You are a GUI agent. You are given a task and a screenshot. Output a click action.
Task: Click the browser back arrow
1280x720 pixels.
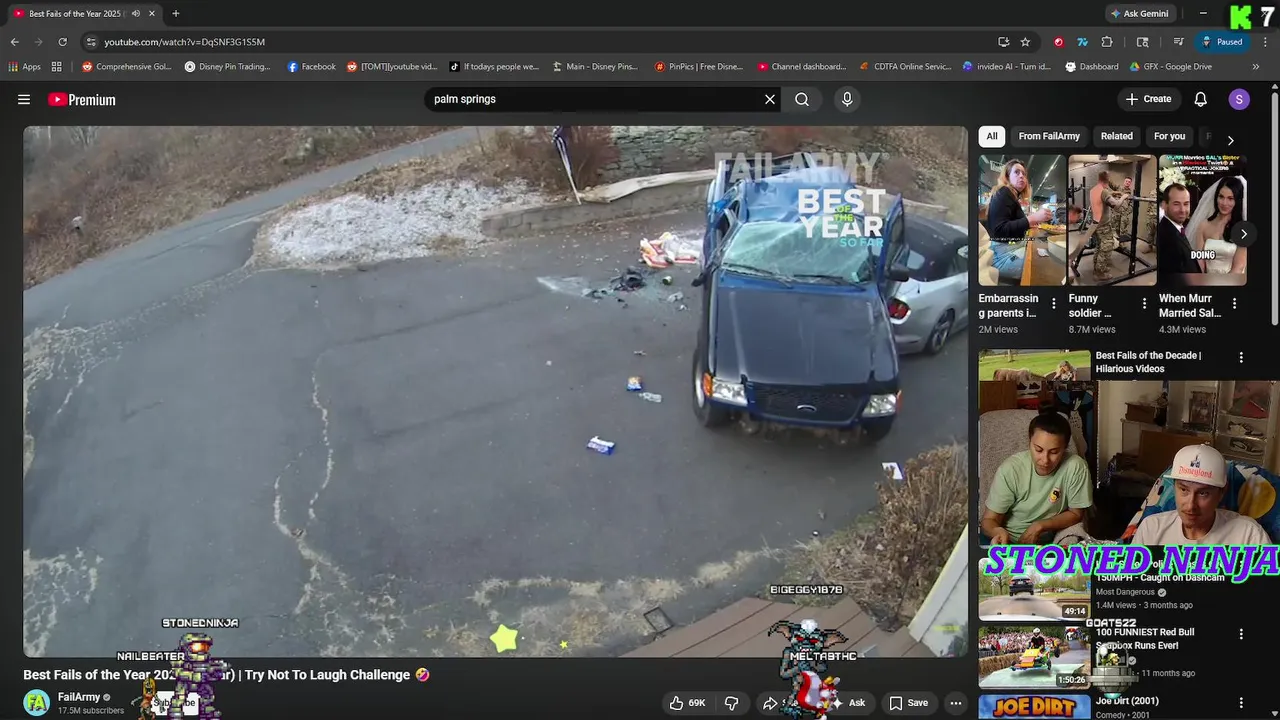14,42
